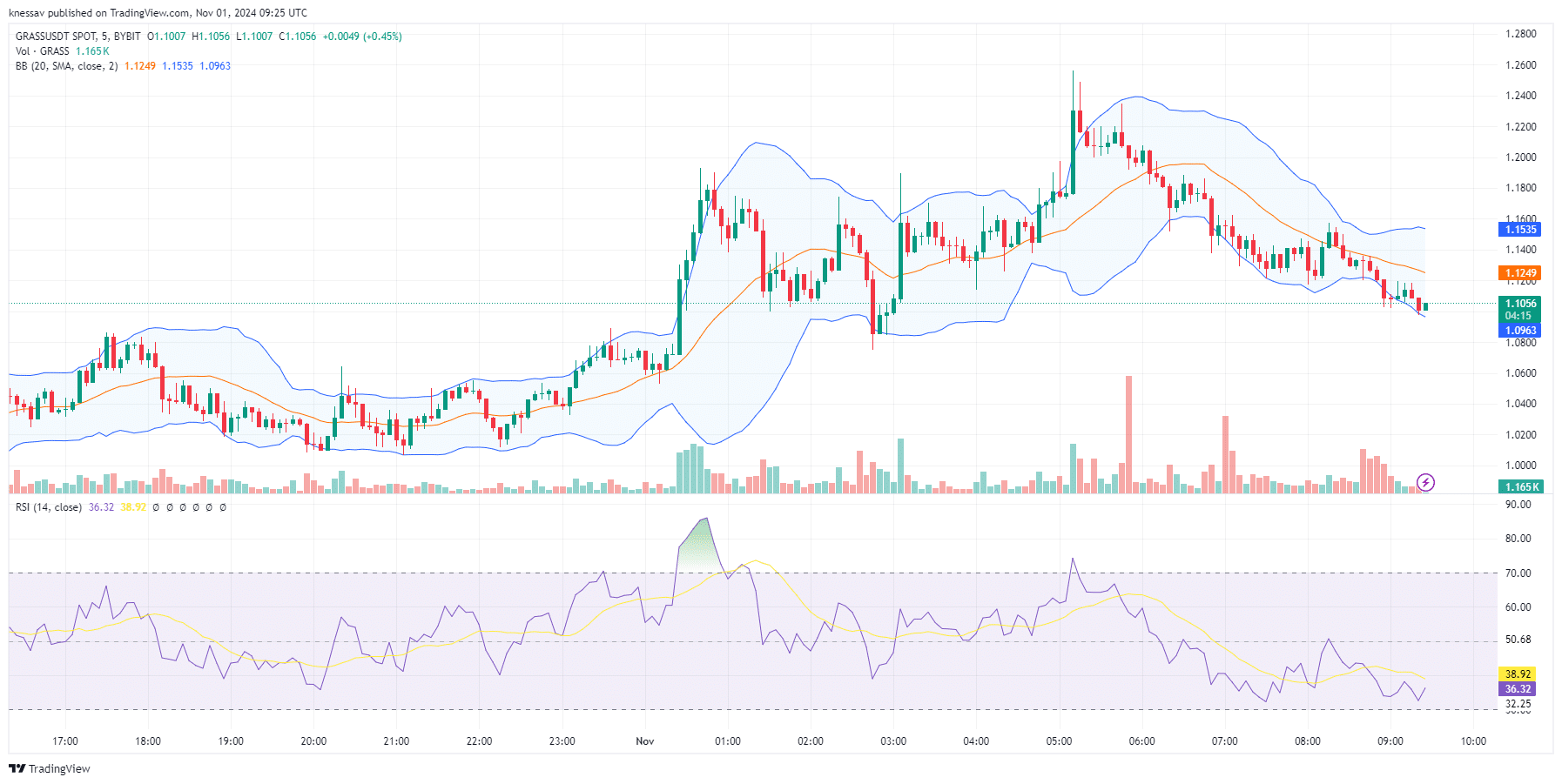Select the Vol · GRASS indicator legend
Screen dimensions: 1562x784
[43, 51]
